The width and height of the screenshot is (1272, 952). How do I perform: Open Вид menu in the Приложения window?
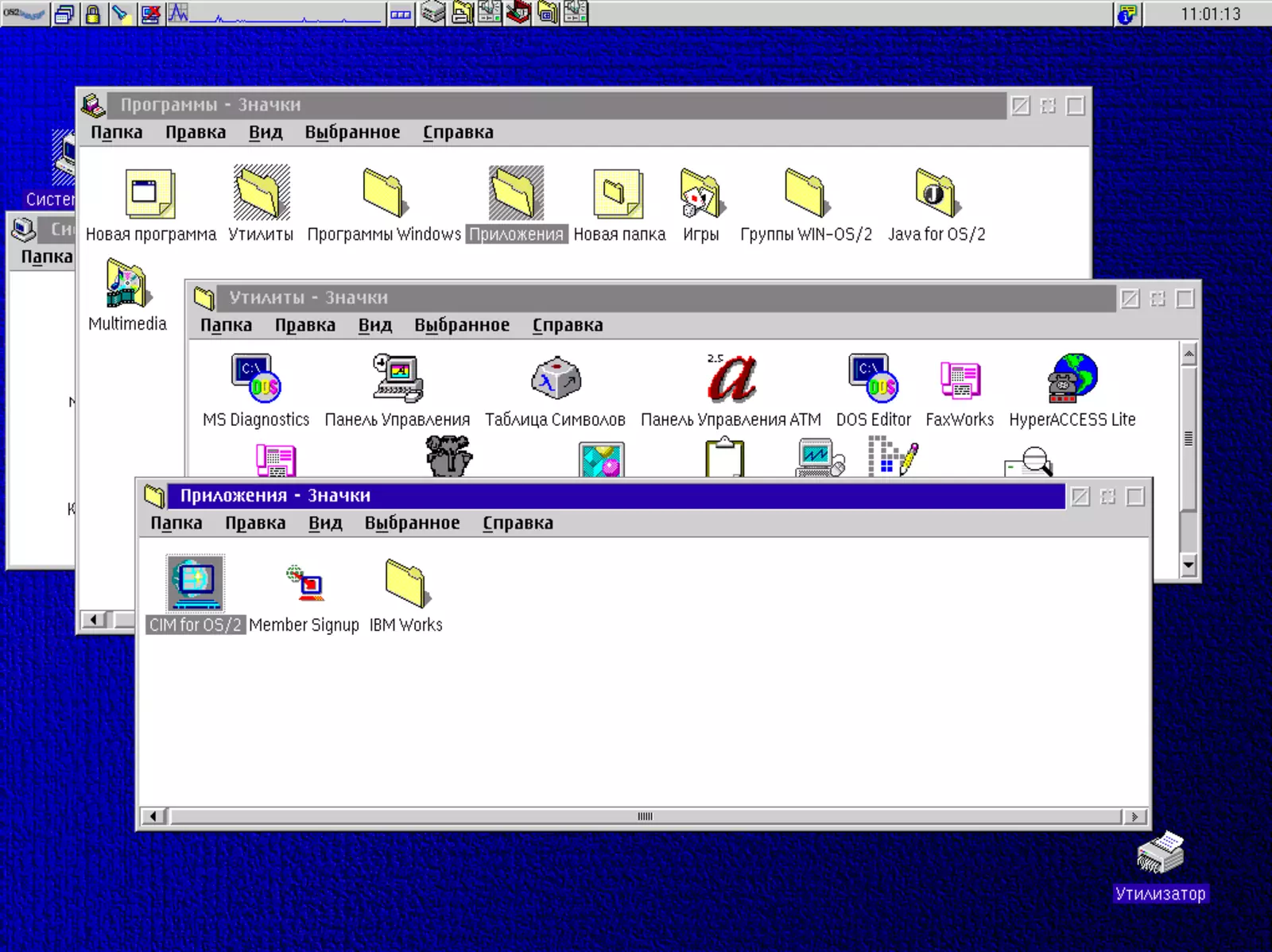(325, 523)
